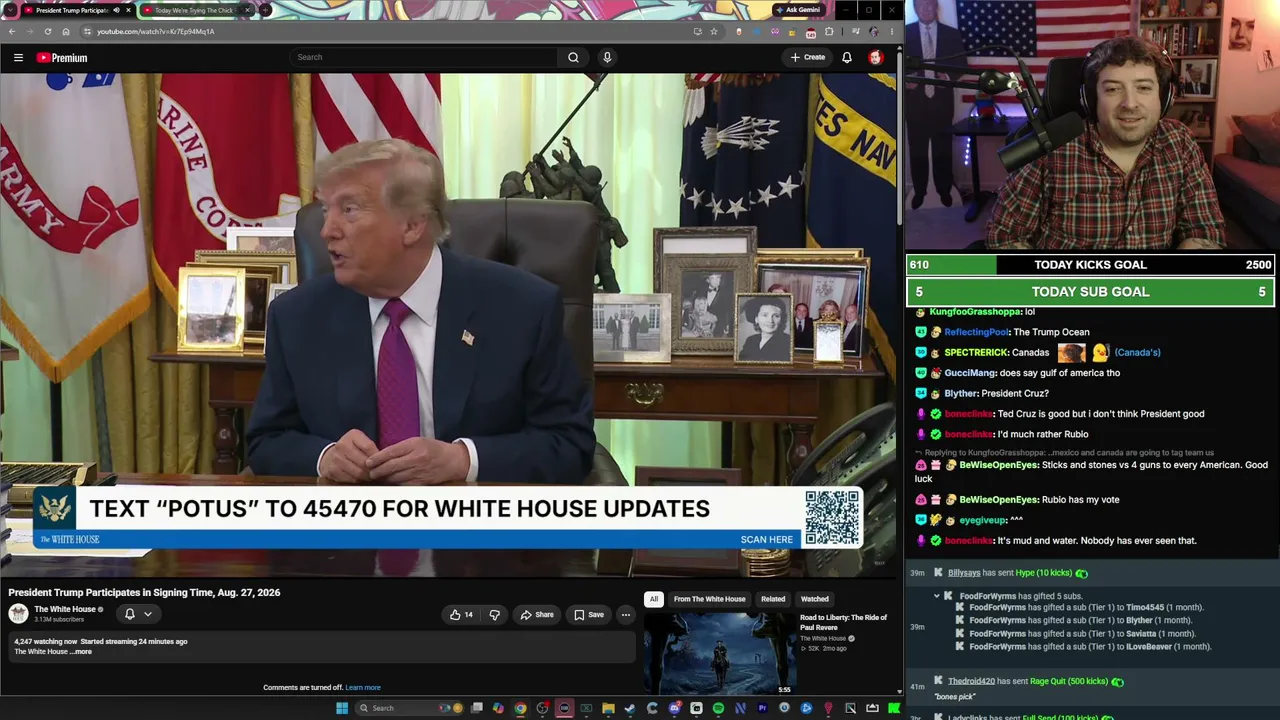
Task: Open the Road to Liberty video thumbnail
Action: [720, 653]
